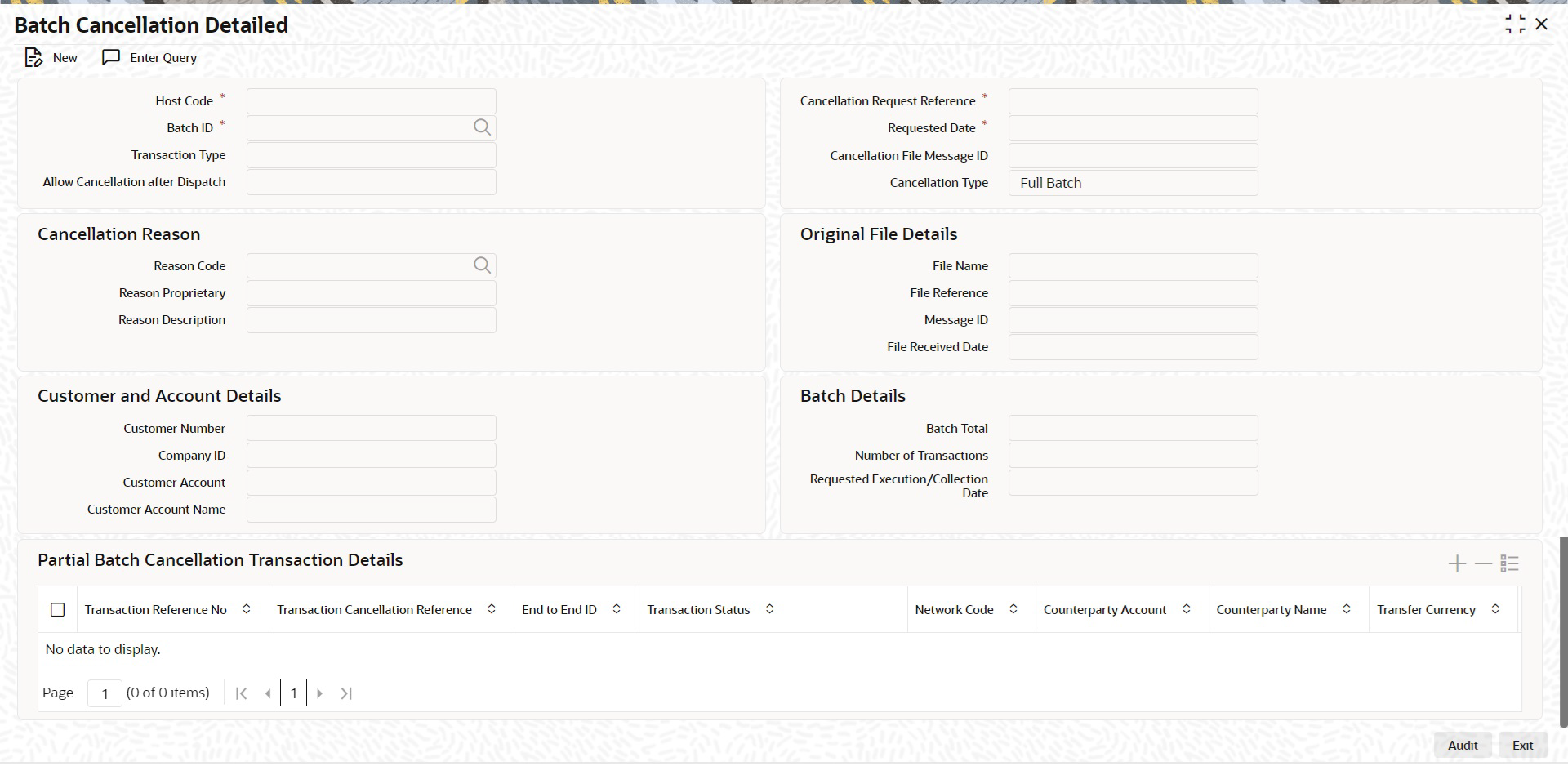The image size is (1568, 766).
Task: Click the Message ID field
Action: (x=1134, y=320)
